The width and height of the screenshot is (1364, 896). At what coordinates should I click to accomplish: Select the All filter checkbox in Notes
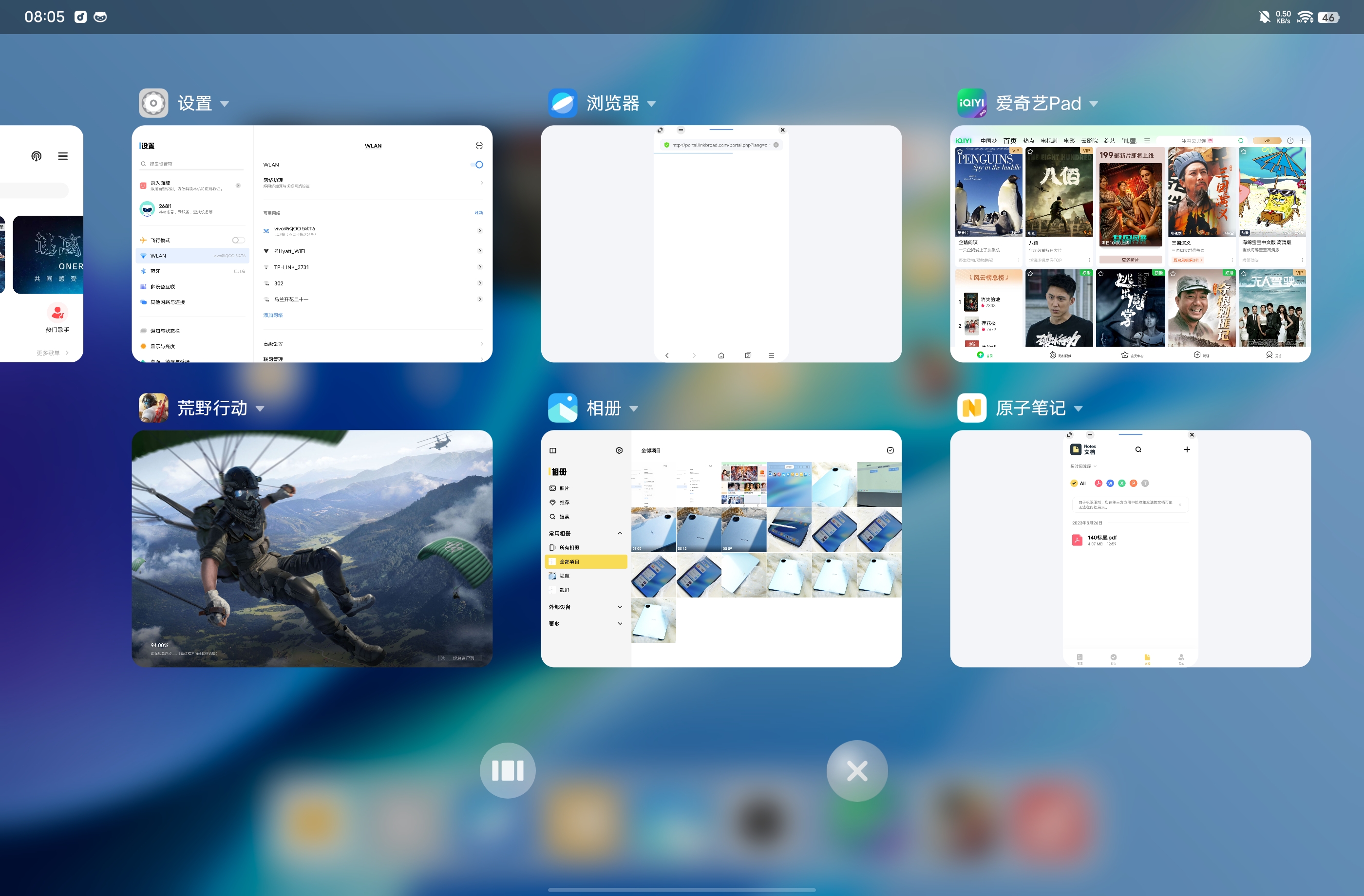1074,484
